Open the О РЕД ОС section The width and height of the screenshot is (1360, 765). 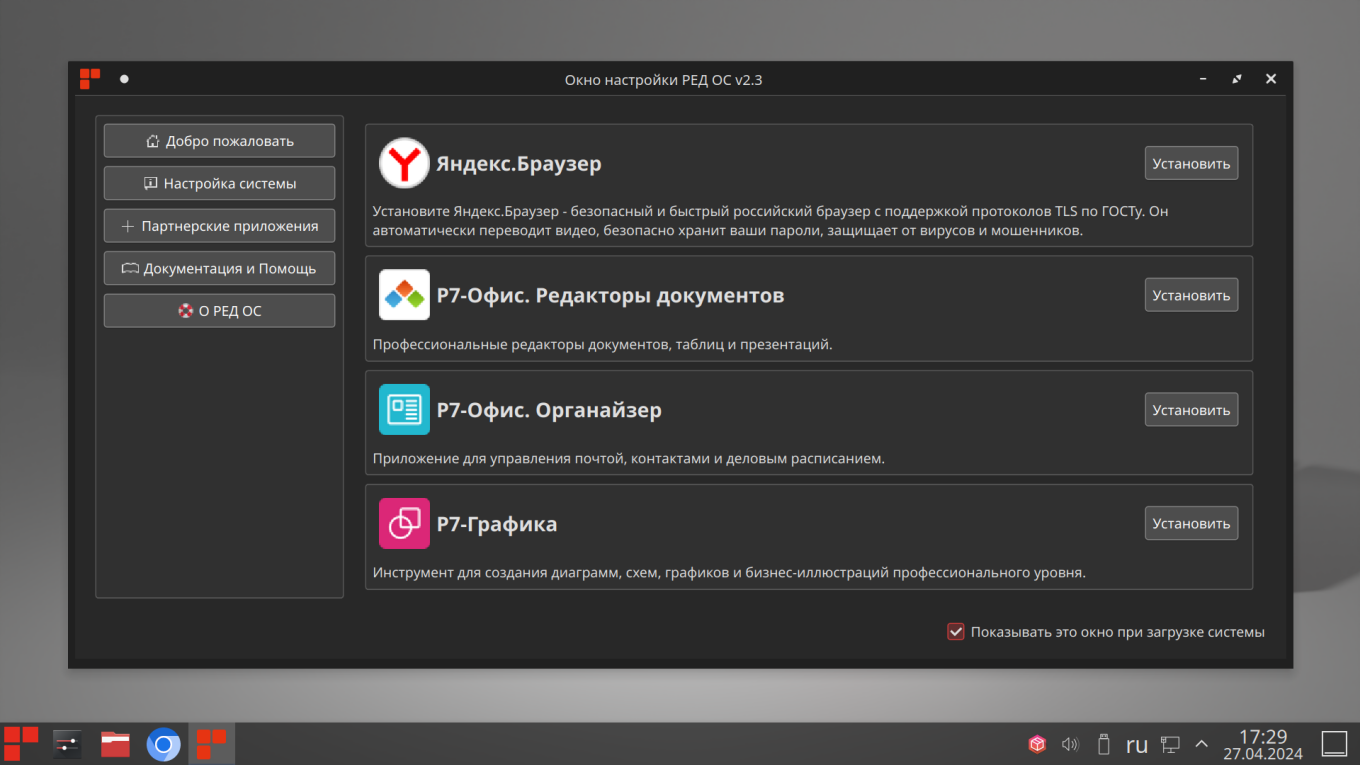[219, 311]
